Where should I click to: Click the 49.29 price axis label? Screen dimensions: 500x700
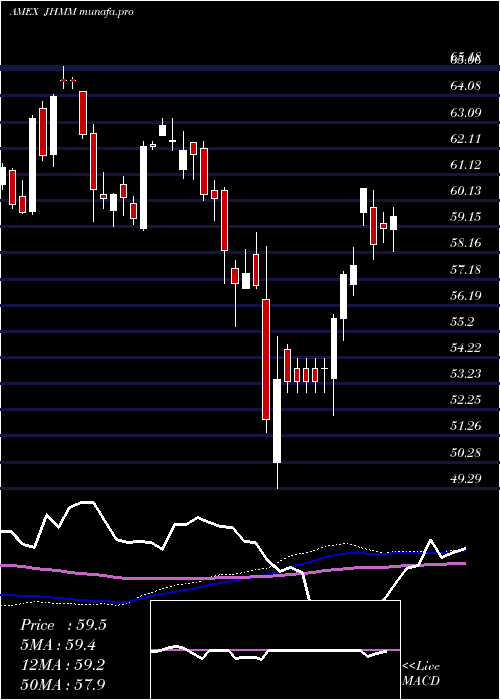click(x=466, y=479)
